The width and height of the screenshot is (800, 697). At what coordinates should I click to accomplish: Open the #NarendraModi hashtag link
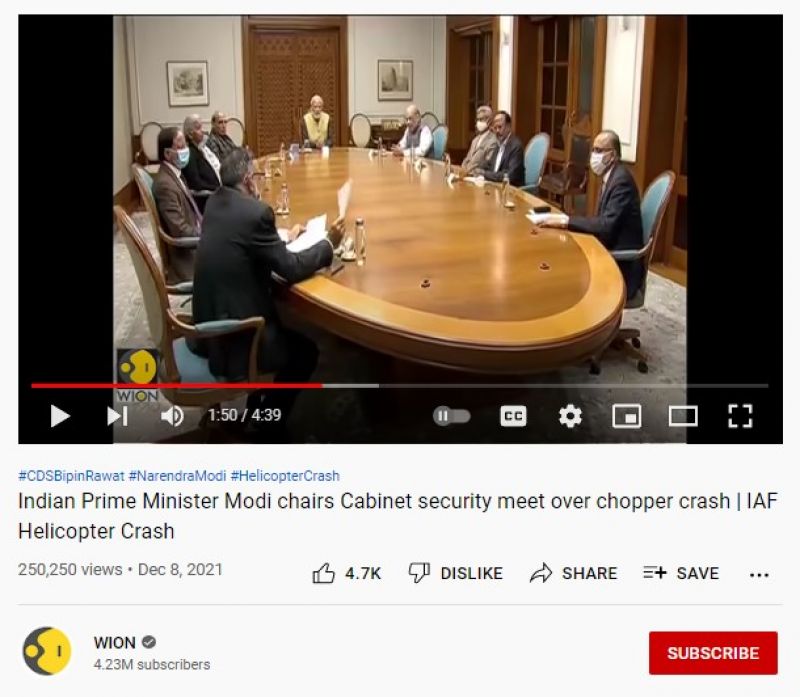(177, 476)
